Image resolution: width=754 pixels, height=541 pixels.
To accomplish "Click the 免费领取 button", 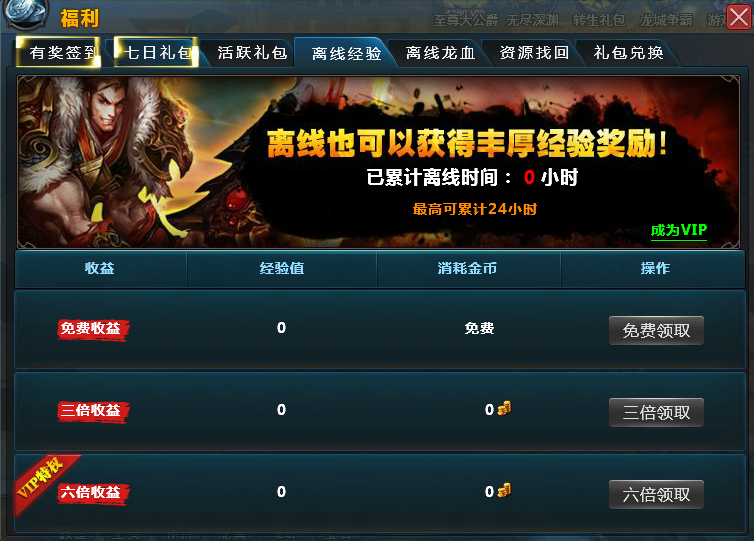I will point(656,330).
